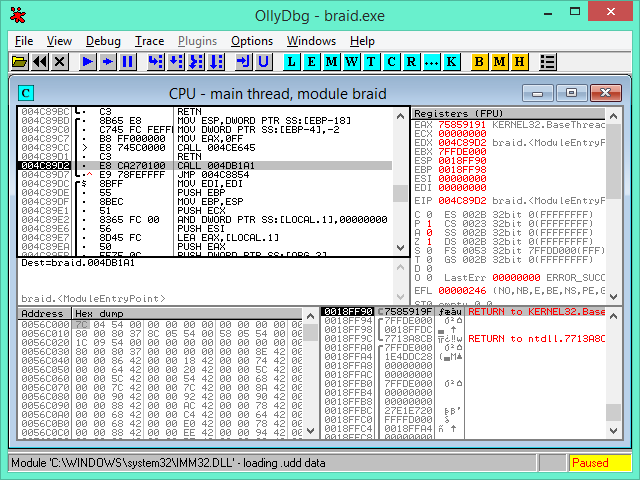
Task: Open the Options menu
Action: click(x=251, y=41)
